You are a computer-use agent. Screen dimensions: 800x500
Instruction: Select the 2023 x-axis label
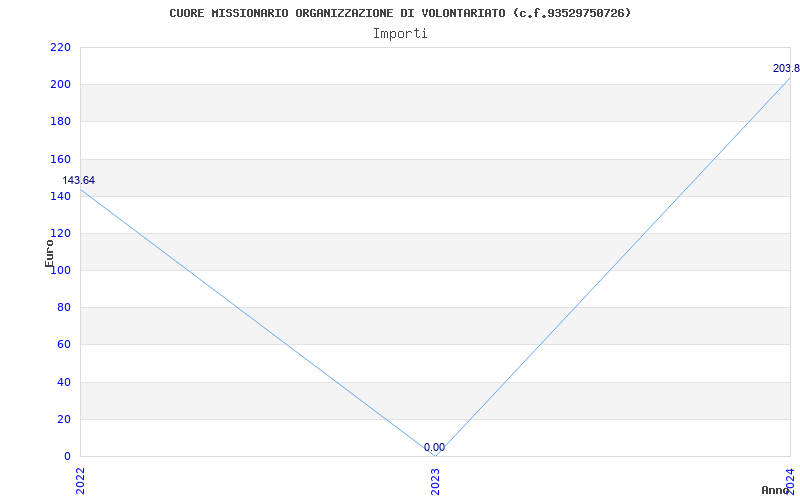435,481
